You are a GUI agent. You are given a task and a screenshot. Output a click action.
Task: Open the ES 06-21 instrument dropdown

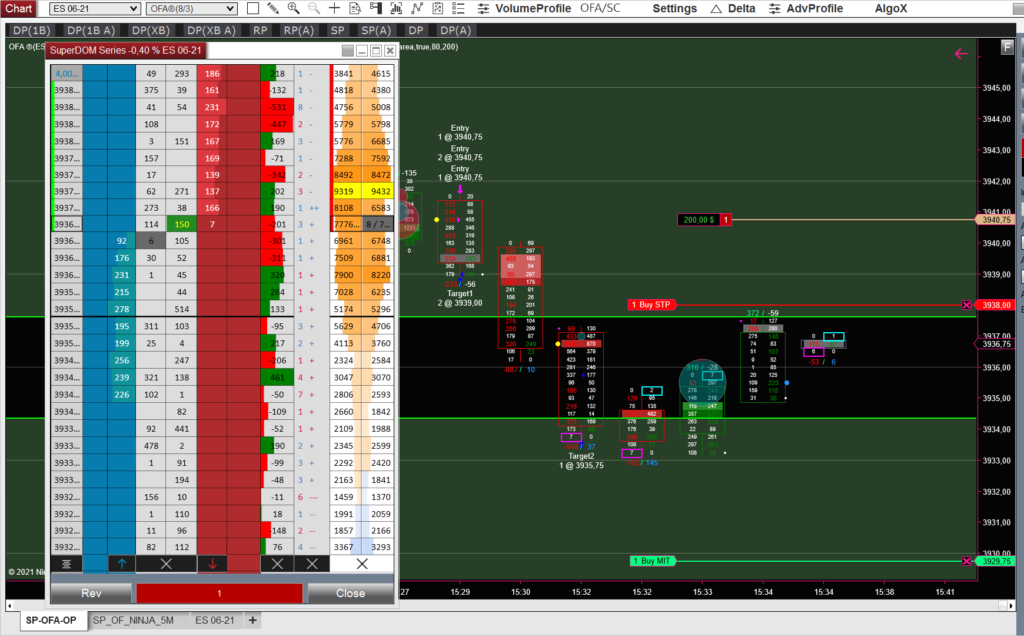pyautogui.click(x=95, y=8)
